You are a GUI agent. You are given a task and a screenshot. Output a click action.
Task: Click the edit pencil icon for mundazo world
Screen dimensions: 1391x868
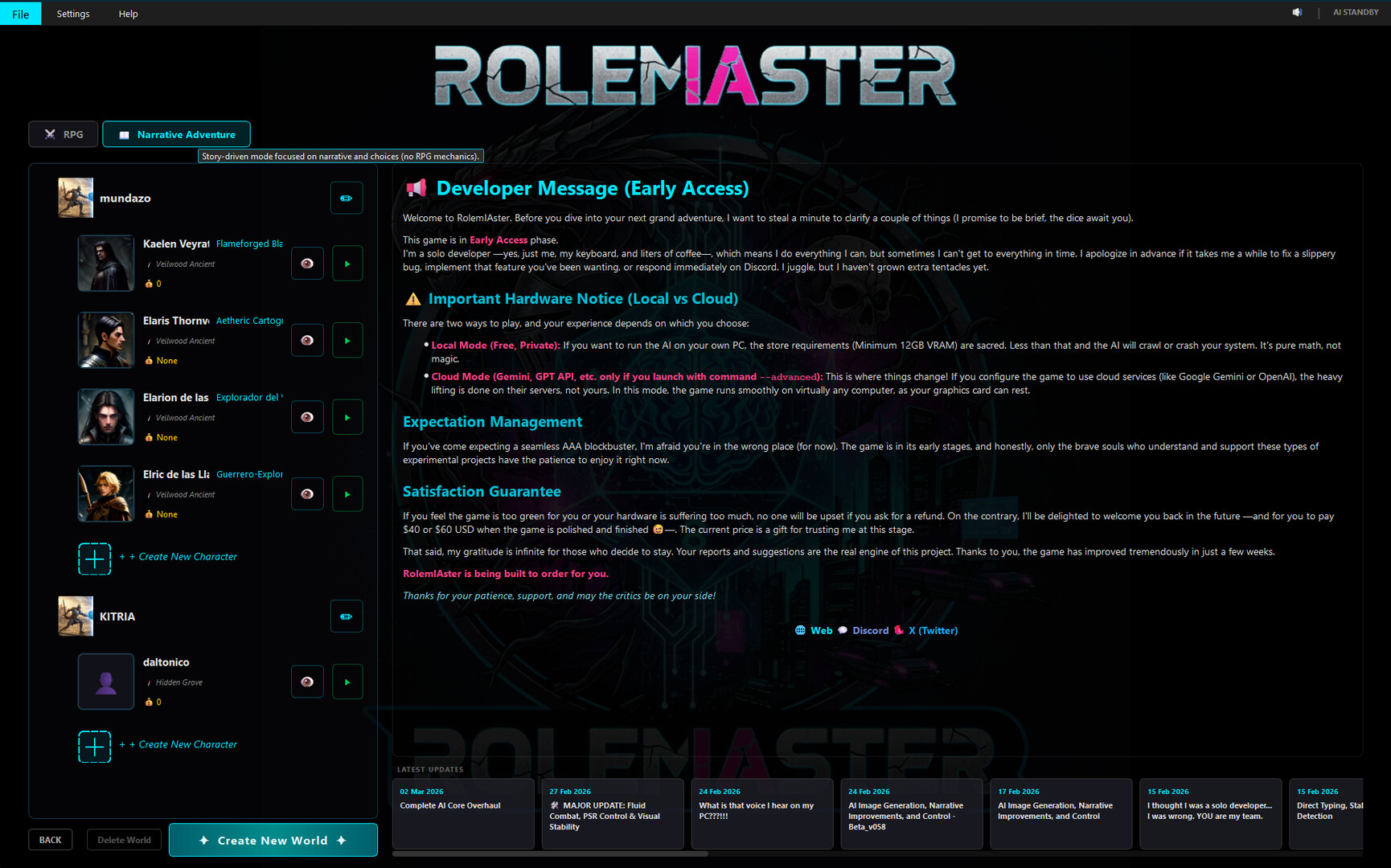click(346, 199)
